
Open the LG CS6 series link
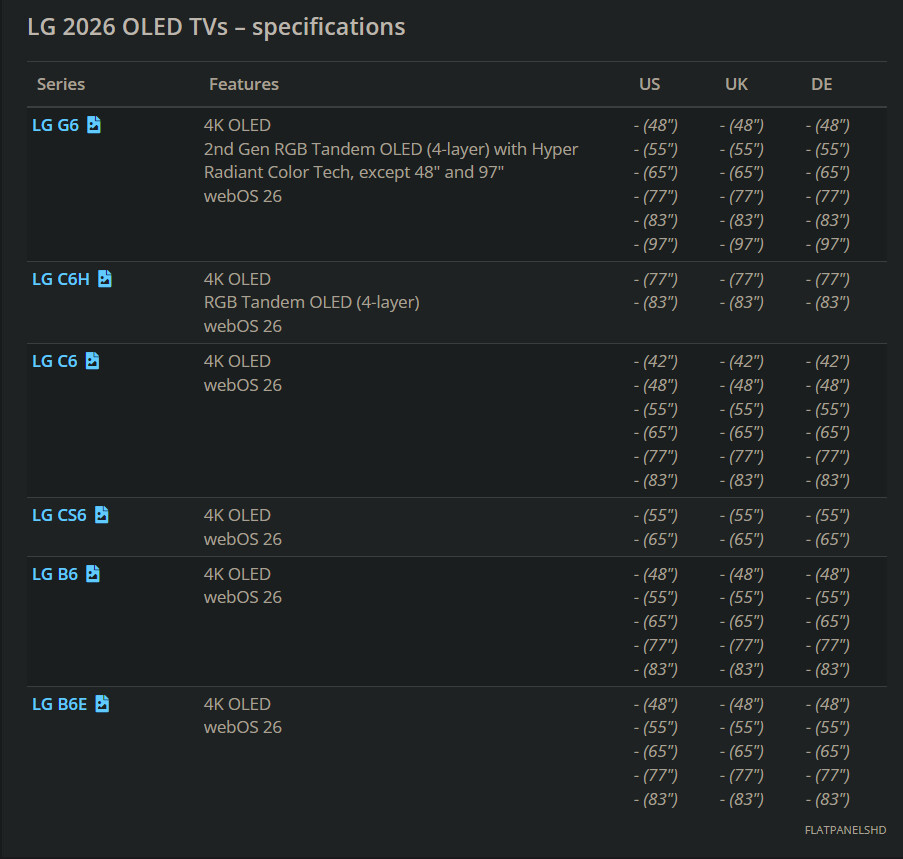click(x=59, y=515)
